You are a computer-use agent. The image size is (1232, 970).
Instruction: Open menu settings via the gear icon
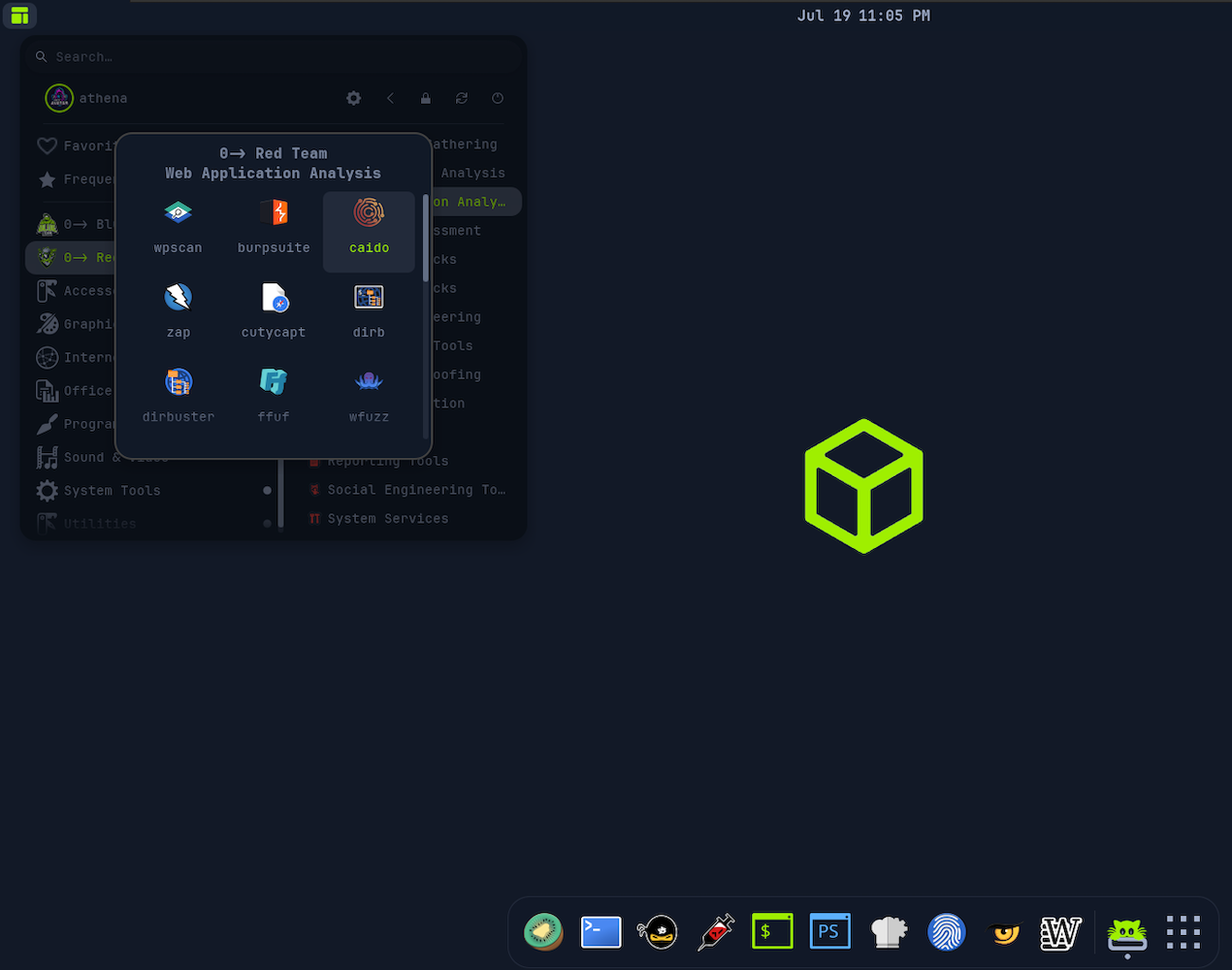coord(353,98)
